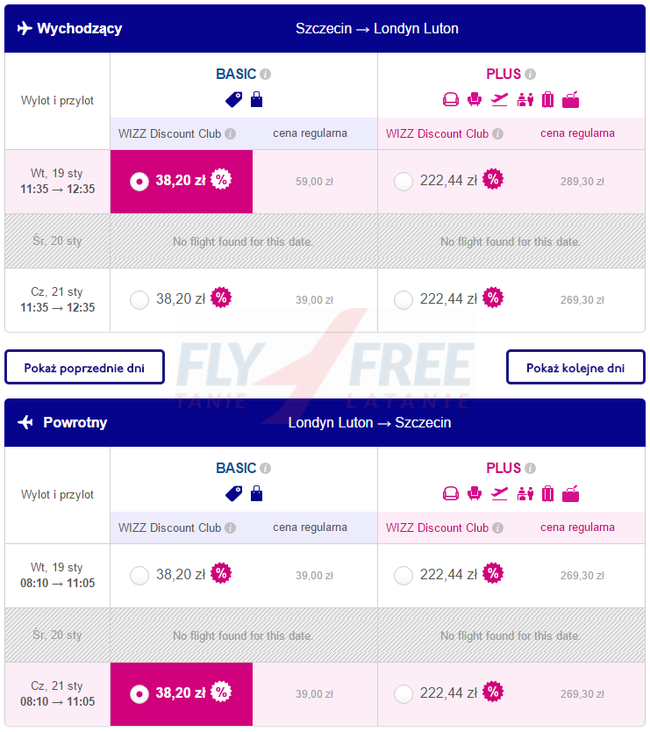Click the Wt, 19 sty date in the return section
Image resolution: width=650 pixels, height=732 pixels.
point(58,567)
